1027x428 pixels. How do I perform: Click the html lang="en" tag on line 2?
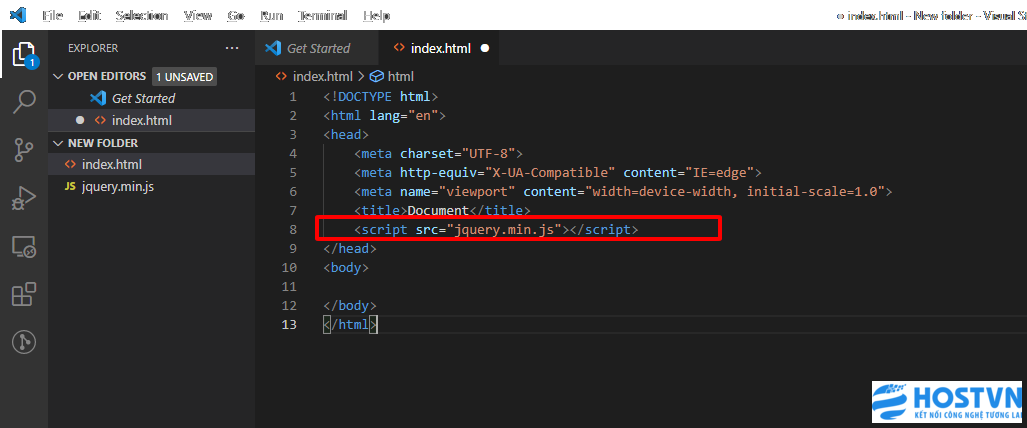[384, 116]
